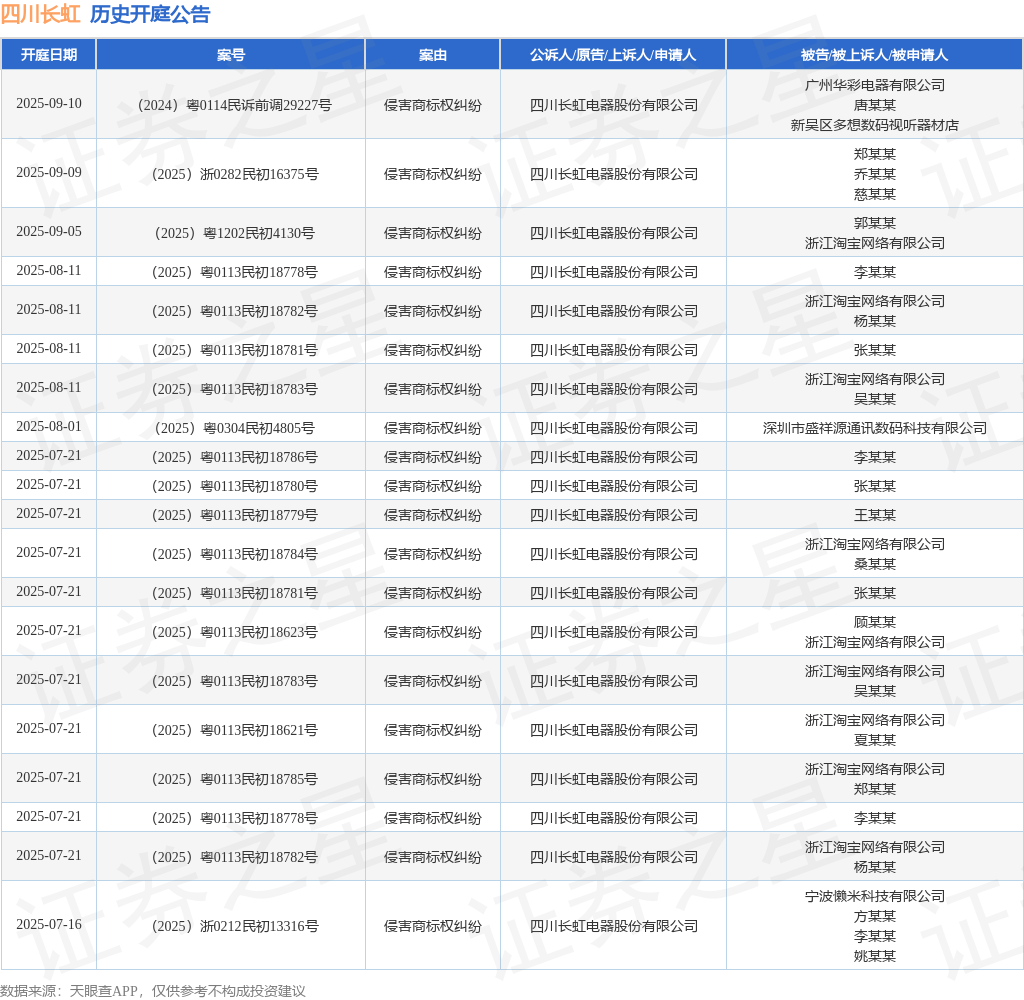1024x1000 pixels.
Task: Click the 数据来源 footer note
Action: pos(153,991)
